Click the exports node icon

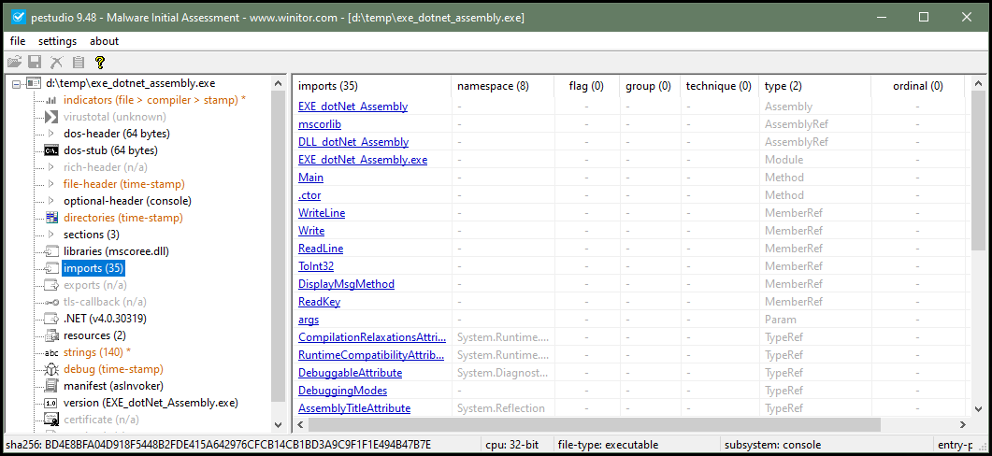click(x=51, y=285)
